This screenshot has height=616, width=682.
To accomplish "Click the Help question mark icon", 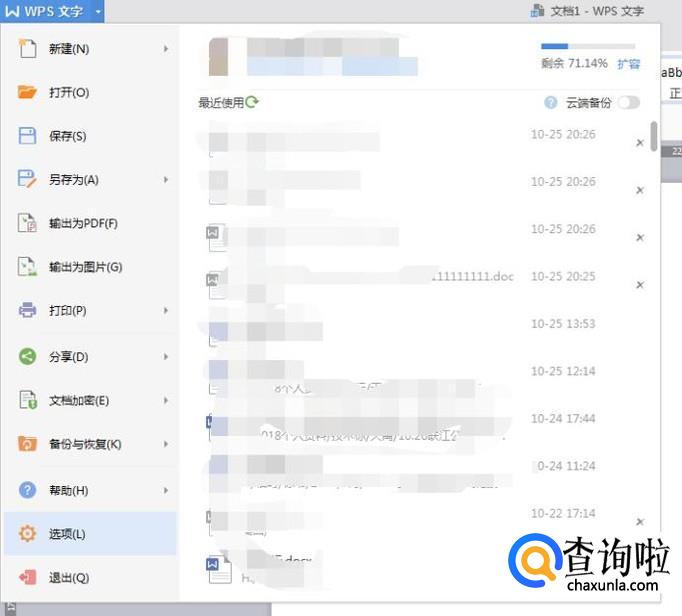I will tap(27, 490).
